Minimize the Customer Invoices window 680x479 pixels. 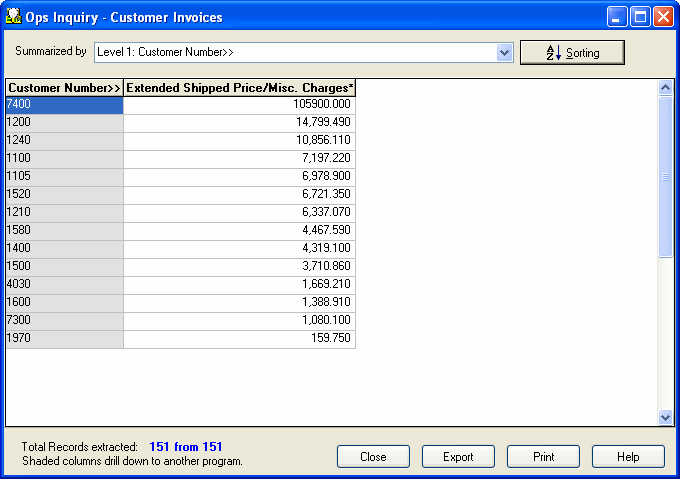coord(617,17)
